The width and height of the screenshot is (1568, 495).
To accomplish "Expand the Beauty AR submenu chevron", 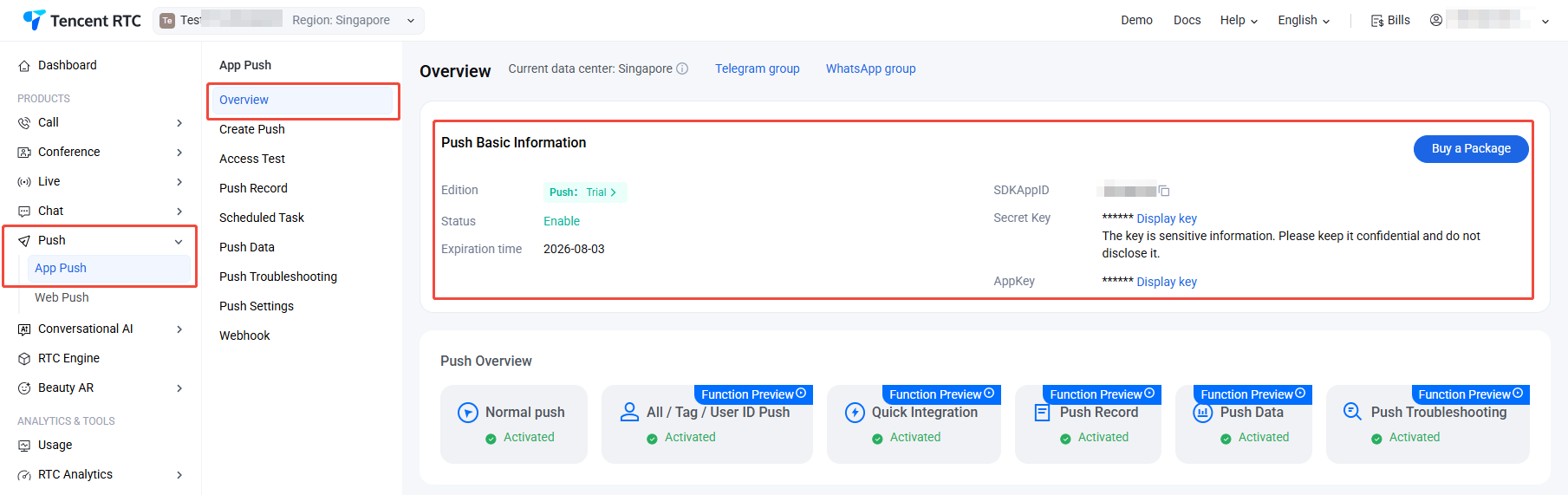I will [179, 388].
